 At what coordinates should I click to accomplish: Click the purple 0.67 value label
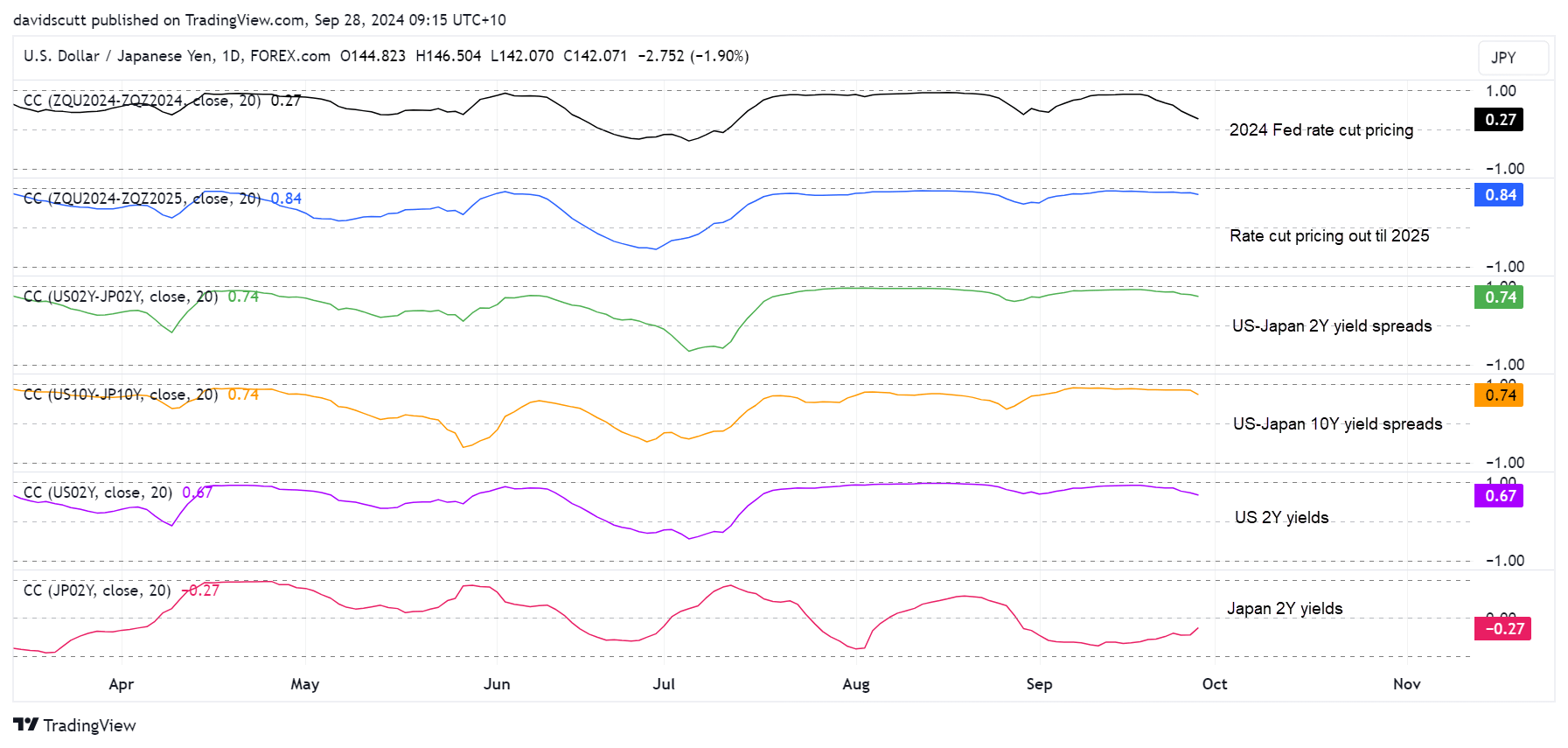pos(1500,496)
